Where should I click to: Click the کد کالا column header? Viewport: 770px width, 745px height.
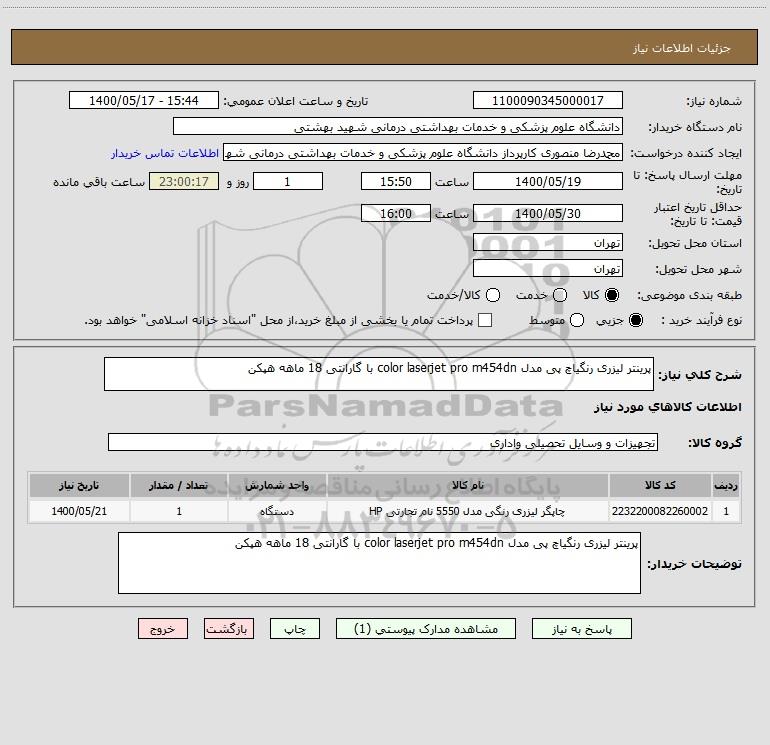point(660,485)
